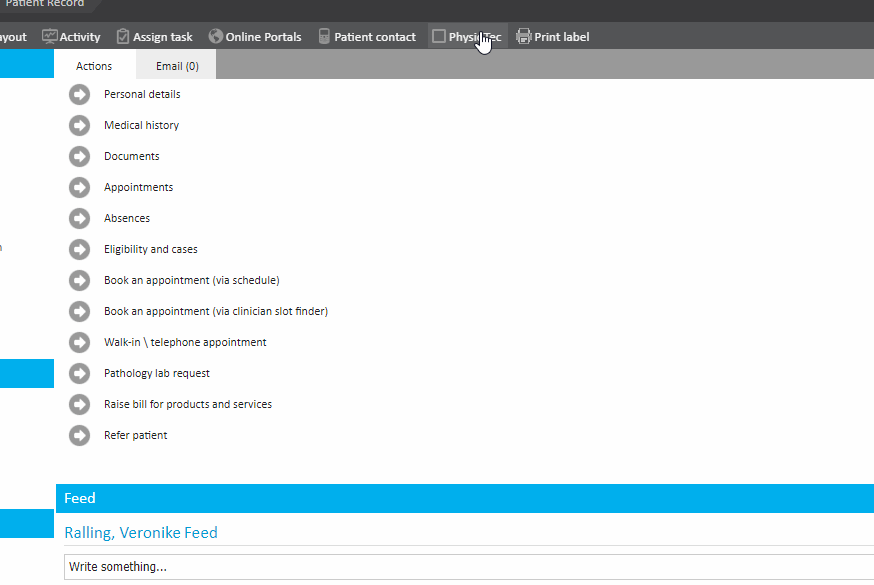The height and width of the screenshot is (585, 874).
Task: Click arrow icon beside Pathology lab request
Action: coord(80,373)
